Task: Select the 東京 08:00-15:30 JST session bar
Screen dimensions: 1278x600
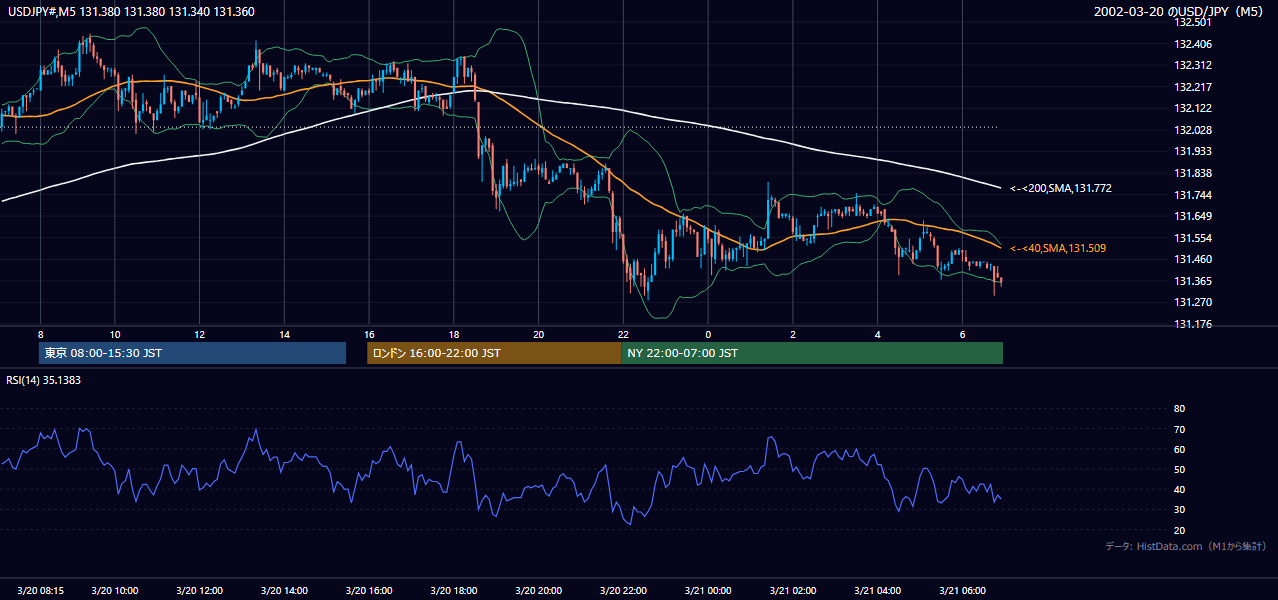Action: 193,353
